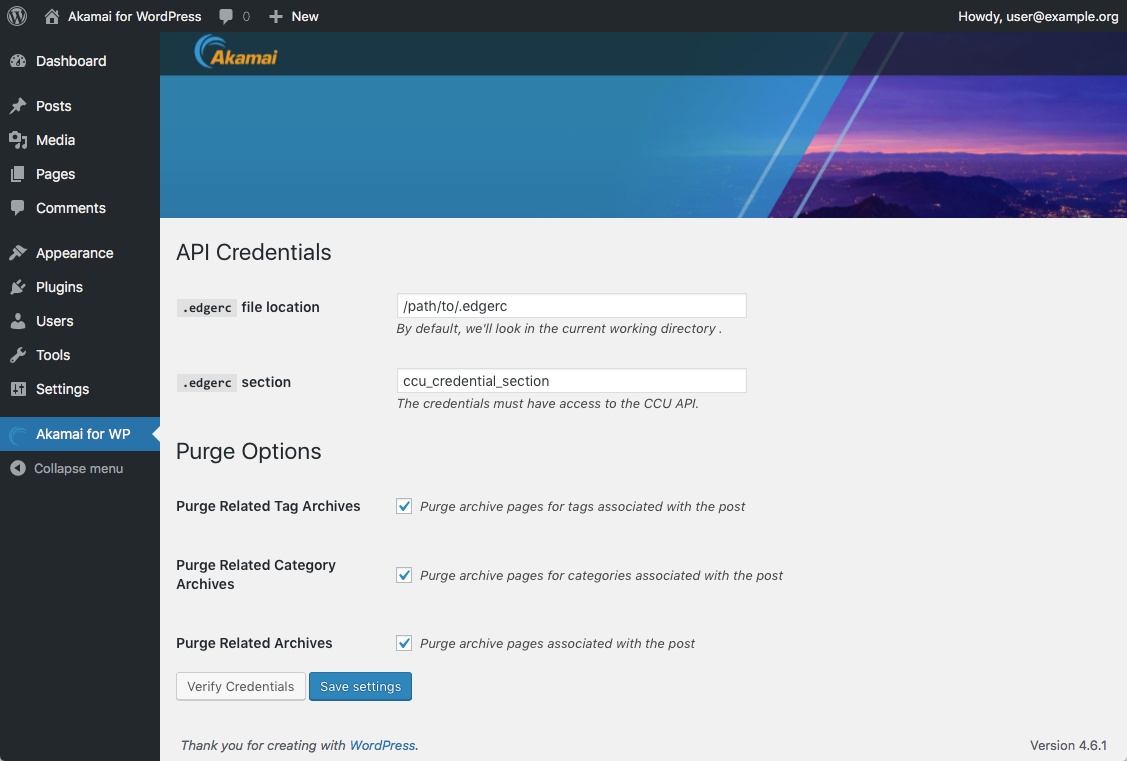
Task: Click the Comments bubble icon in sidebar
Action: click(x=18, y=208)
